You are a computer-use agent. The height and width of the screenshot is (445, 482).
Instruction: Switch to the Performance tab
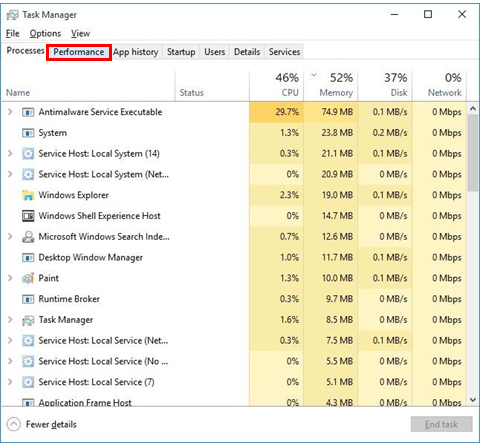tap(79, 52)
